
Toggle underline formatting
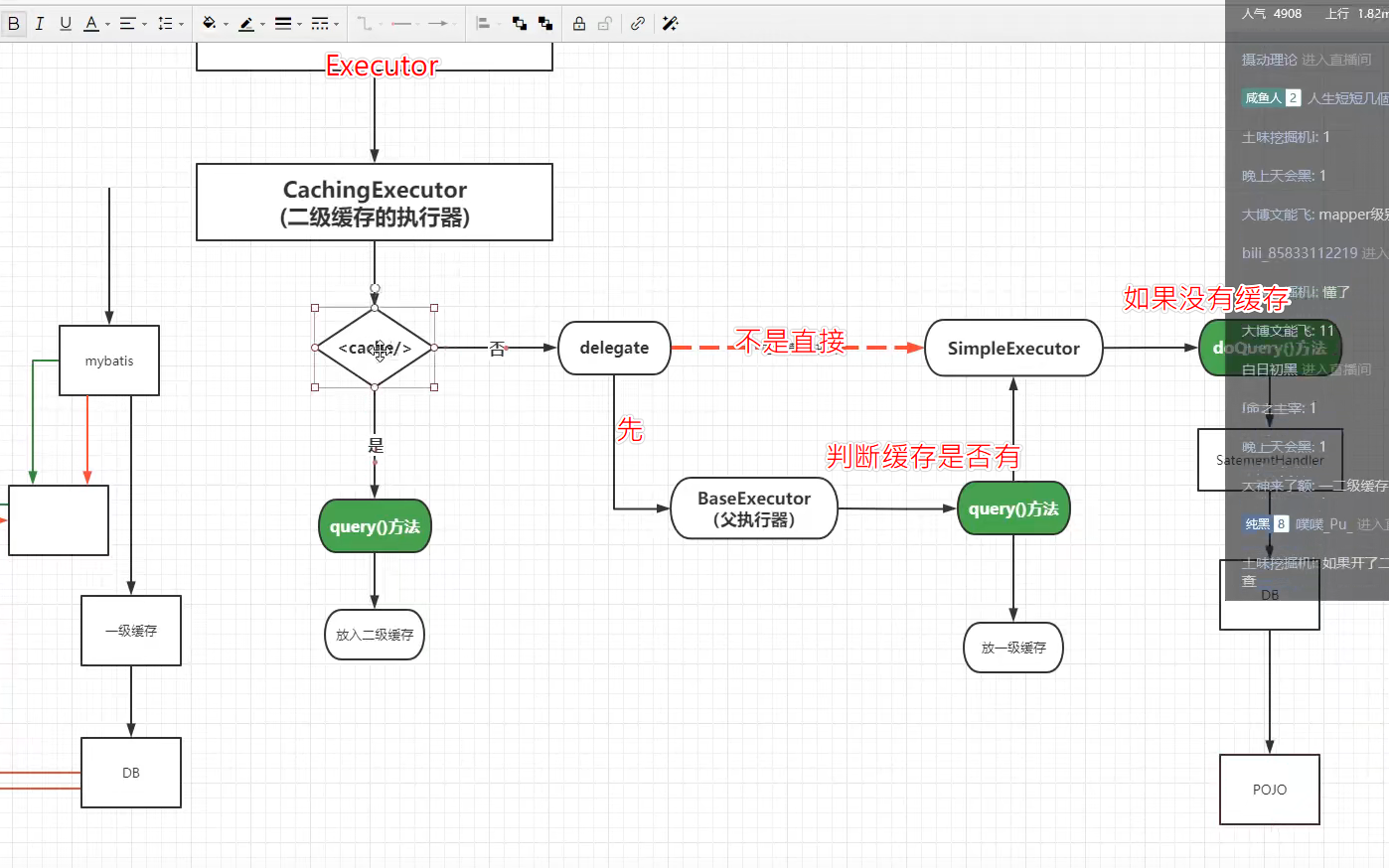pyautogui.click(x=66, y=23)
